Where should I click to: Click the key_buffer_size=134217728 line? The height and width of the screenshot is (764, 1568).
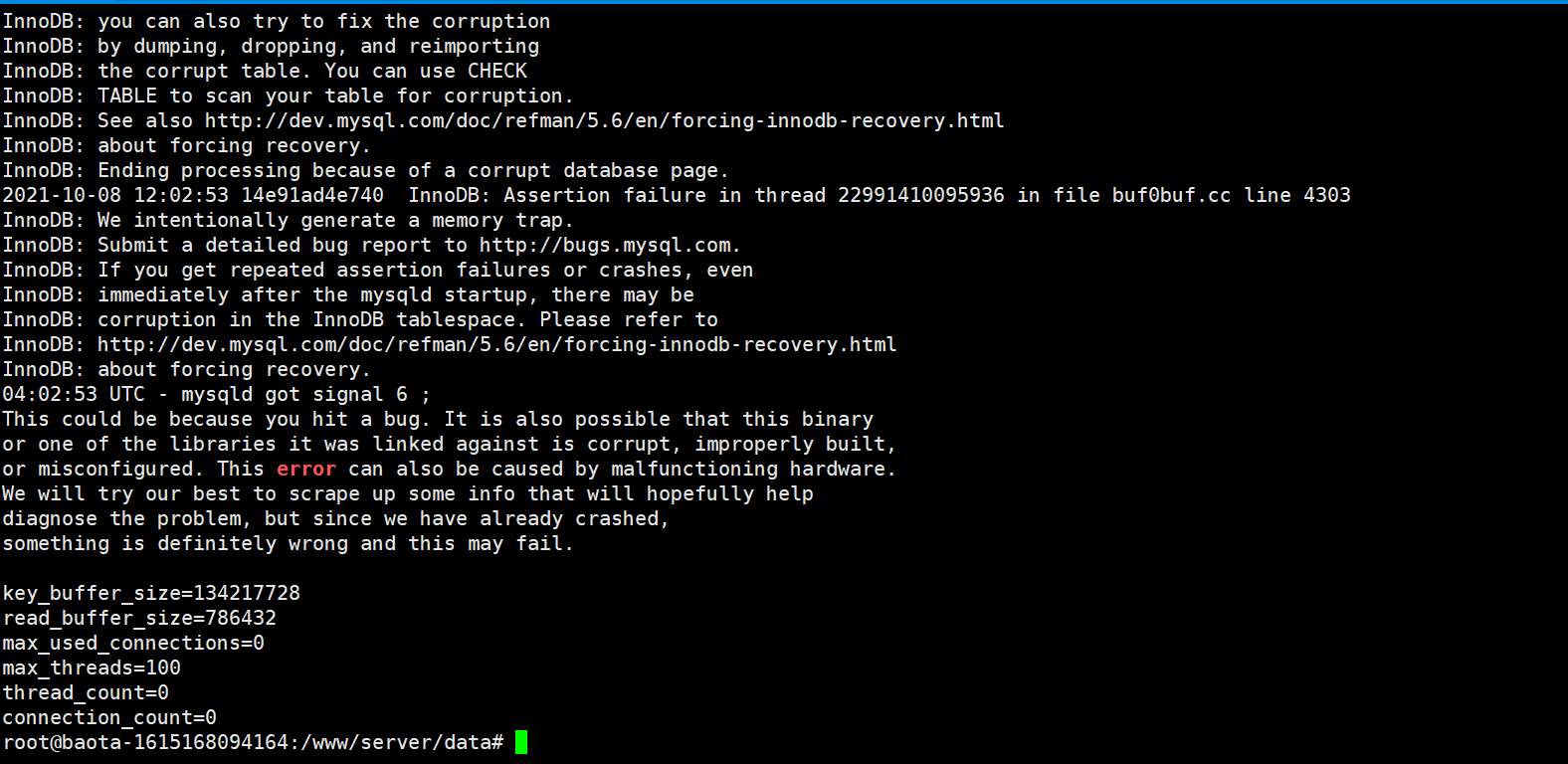(x=151, y=593)
